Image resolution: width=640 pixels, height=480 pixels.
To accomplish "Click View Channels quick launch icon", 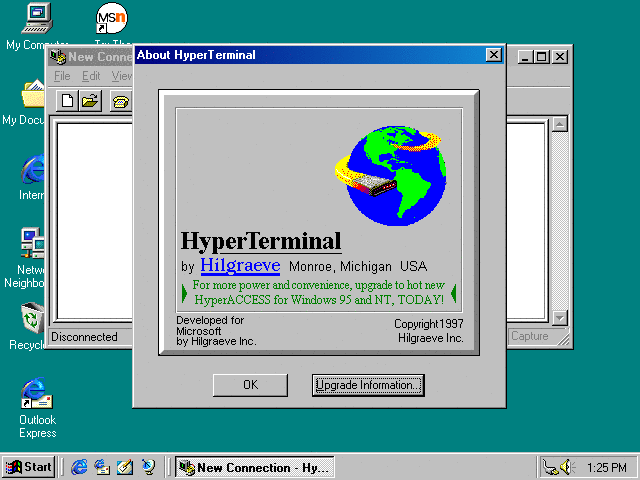I will [148, 467].
